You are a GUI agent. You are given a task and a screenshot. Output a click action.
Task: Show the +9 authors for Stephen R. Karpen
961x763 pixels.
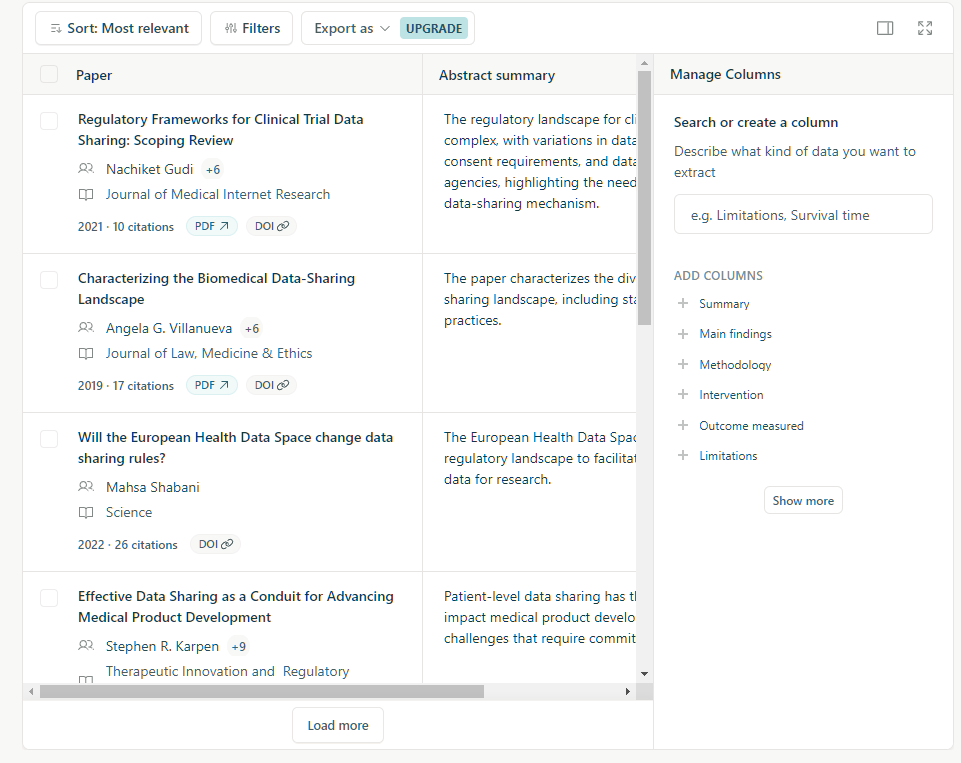[238, 647]
